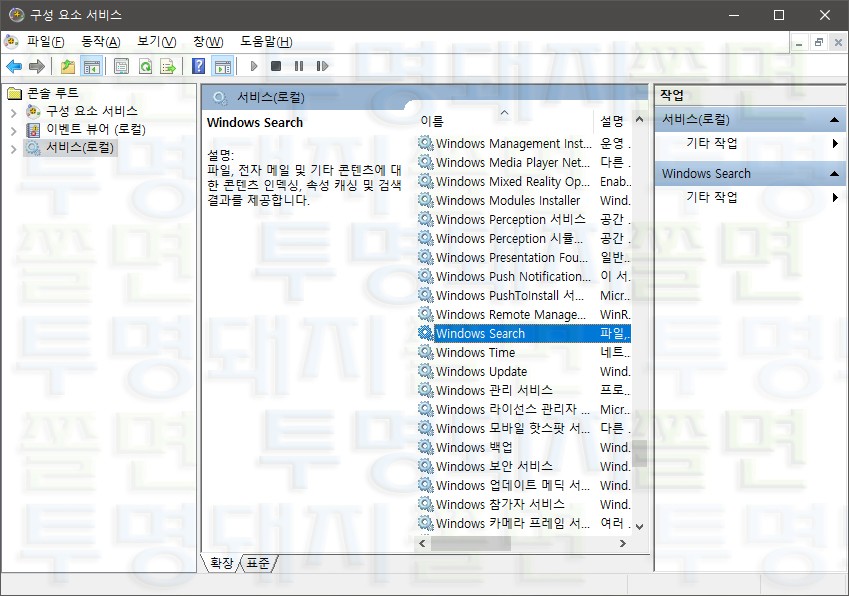Start the service with the play icon

(253, 66)
